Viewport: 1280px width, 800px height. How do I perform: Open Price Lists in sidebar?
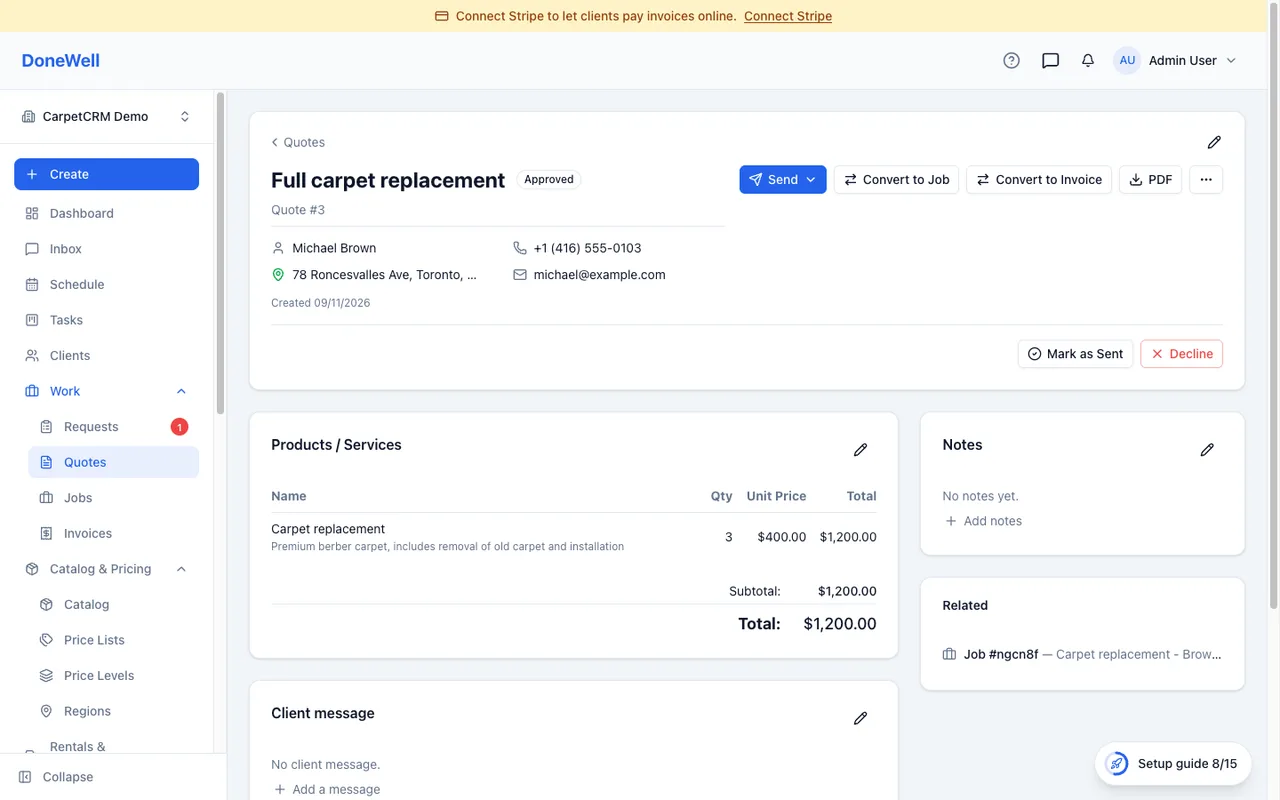point(113,640)
